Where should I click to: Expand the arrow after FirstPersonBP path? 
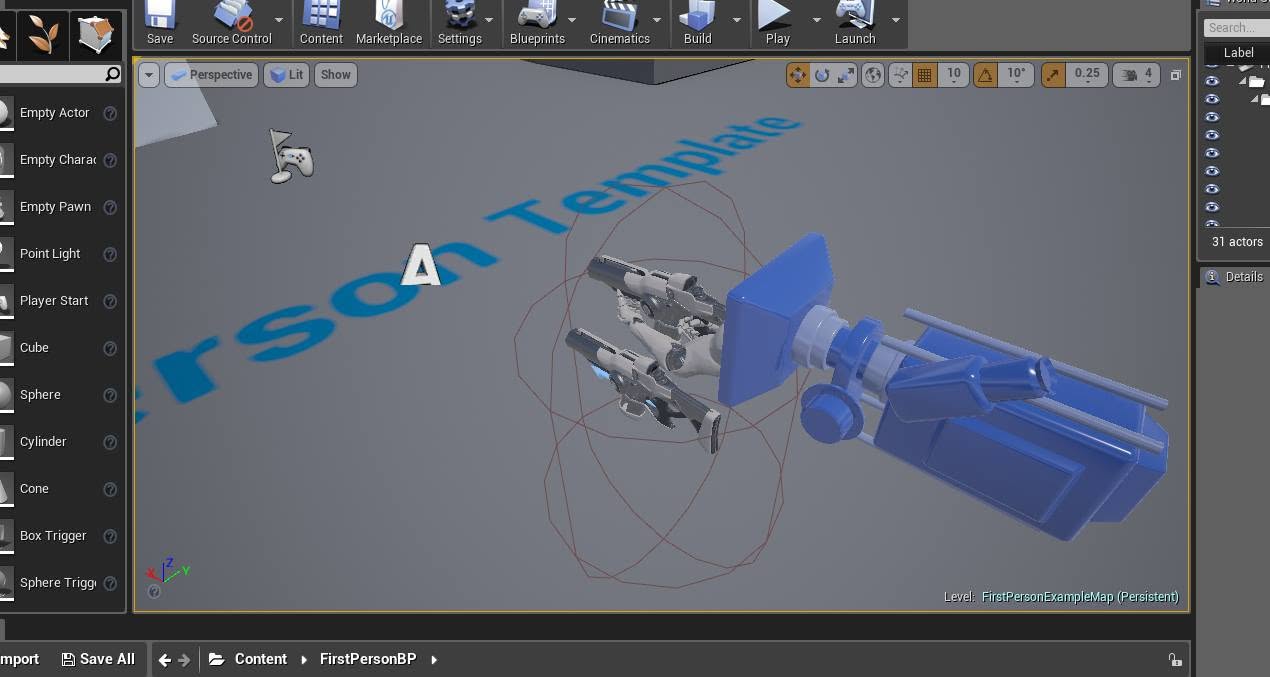(x=434, y=660)
